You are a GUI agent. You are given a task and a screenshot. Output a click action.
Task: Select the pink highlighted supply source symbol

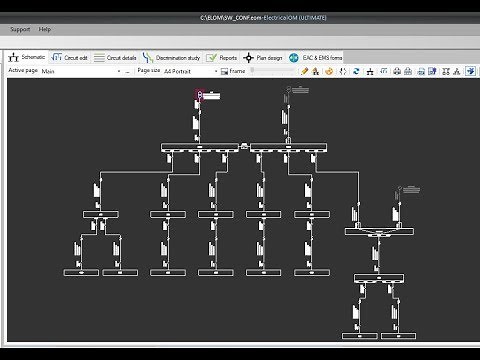click(x=200, y=95)
